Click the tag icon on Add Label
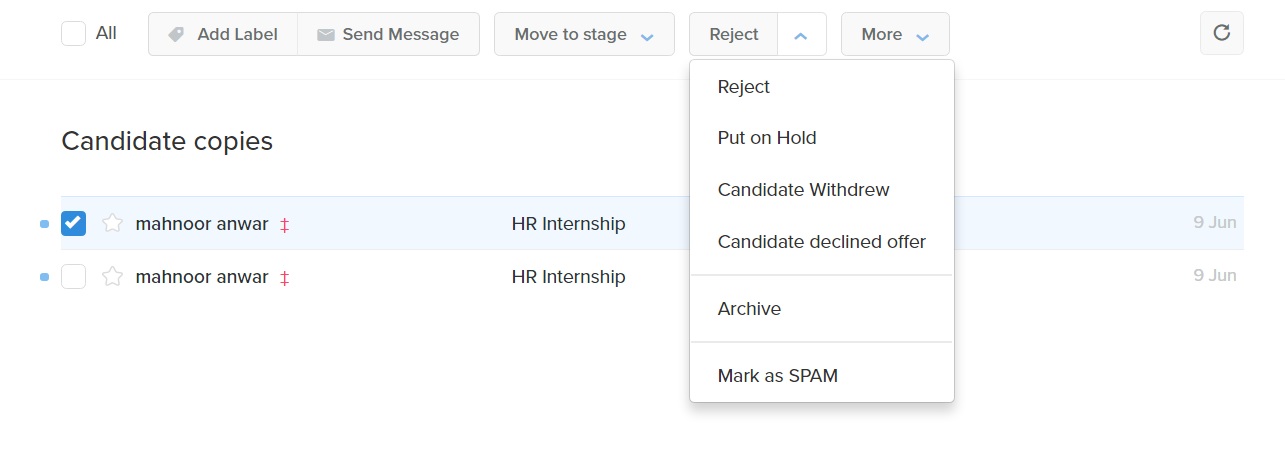The width and height of the screenshot is (1285, 455). click(176, 34)
